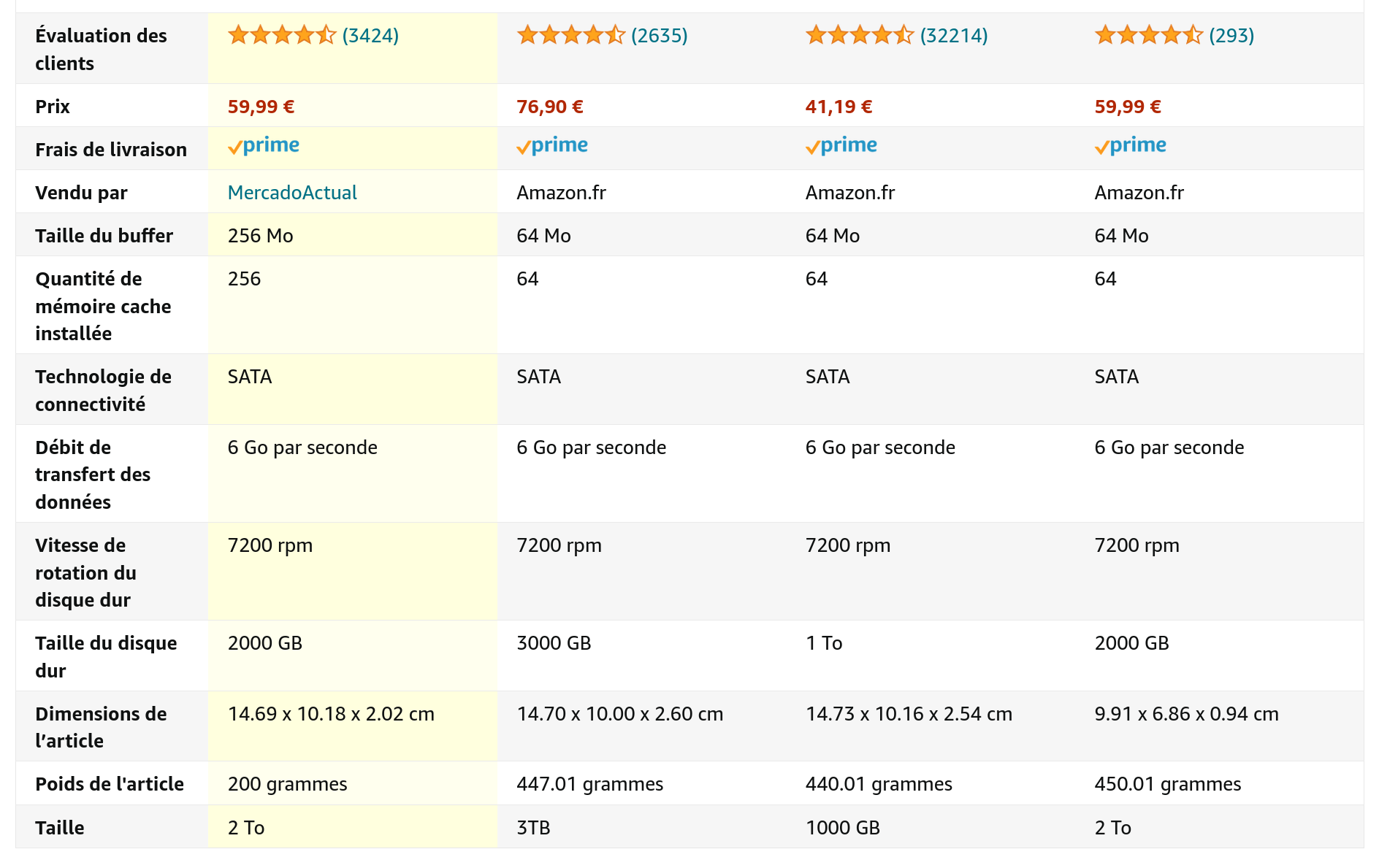The width and height of the screenshot is (1379, 868).
Task: Click star rating of the 3424-review product
Action: coord(282,35)
